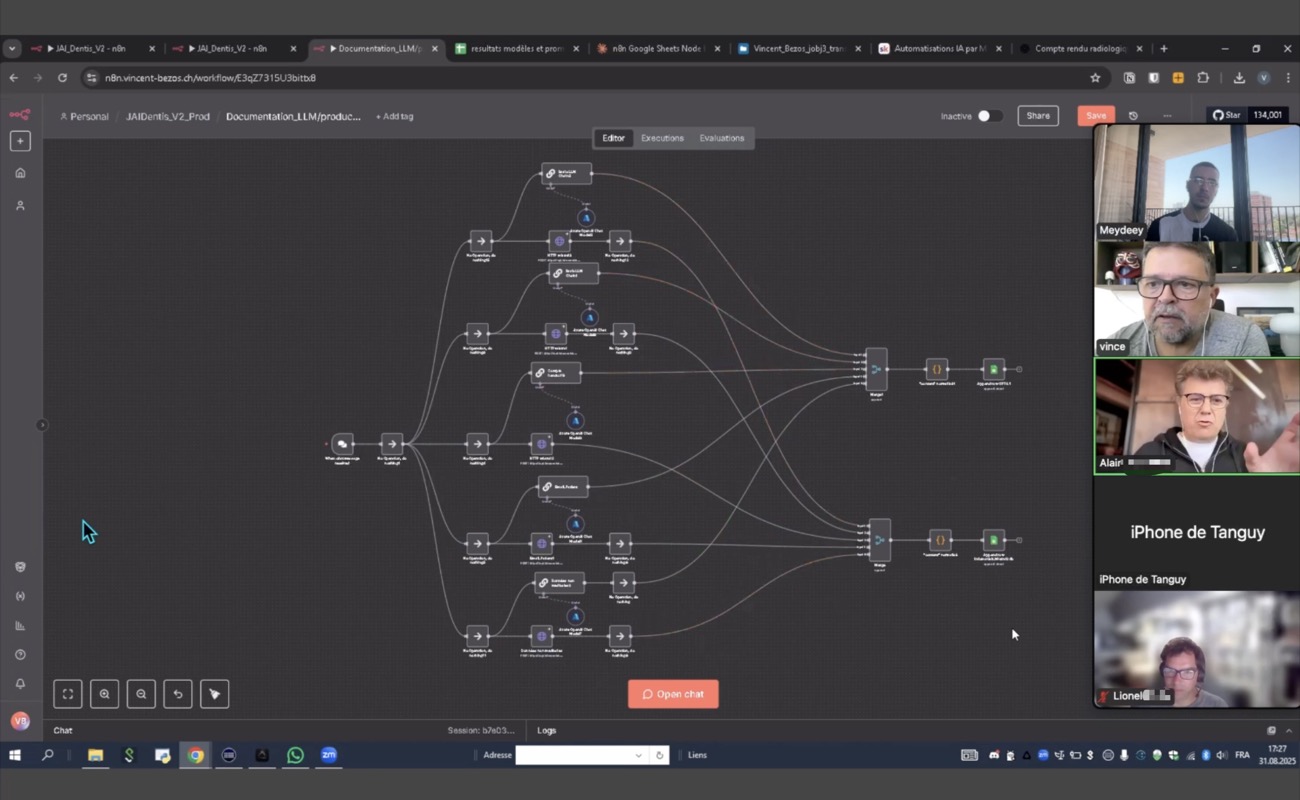Open the notifications bell in left sidebar
This screenshot has height=800, width=1300.
click(x=20, y=684)
